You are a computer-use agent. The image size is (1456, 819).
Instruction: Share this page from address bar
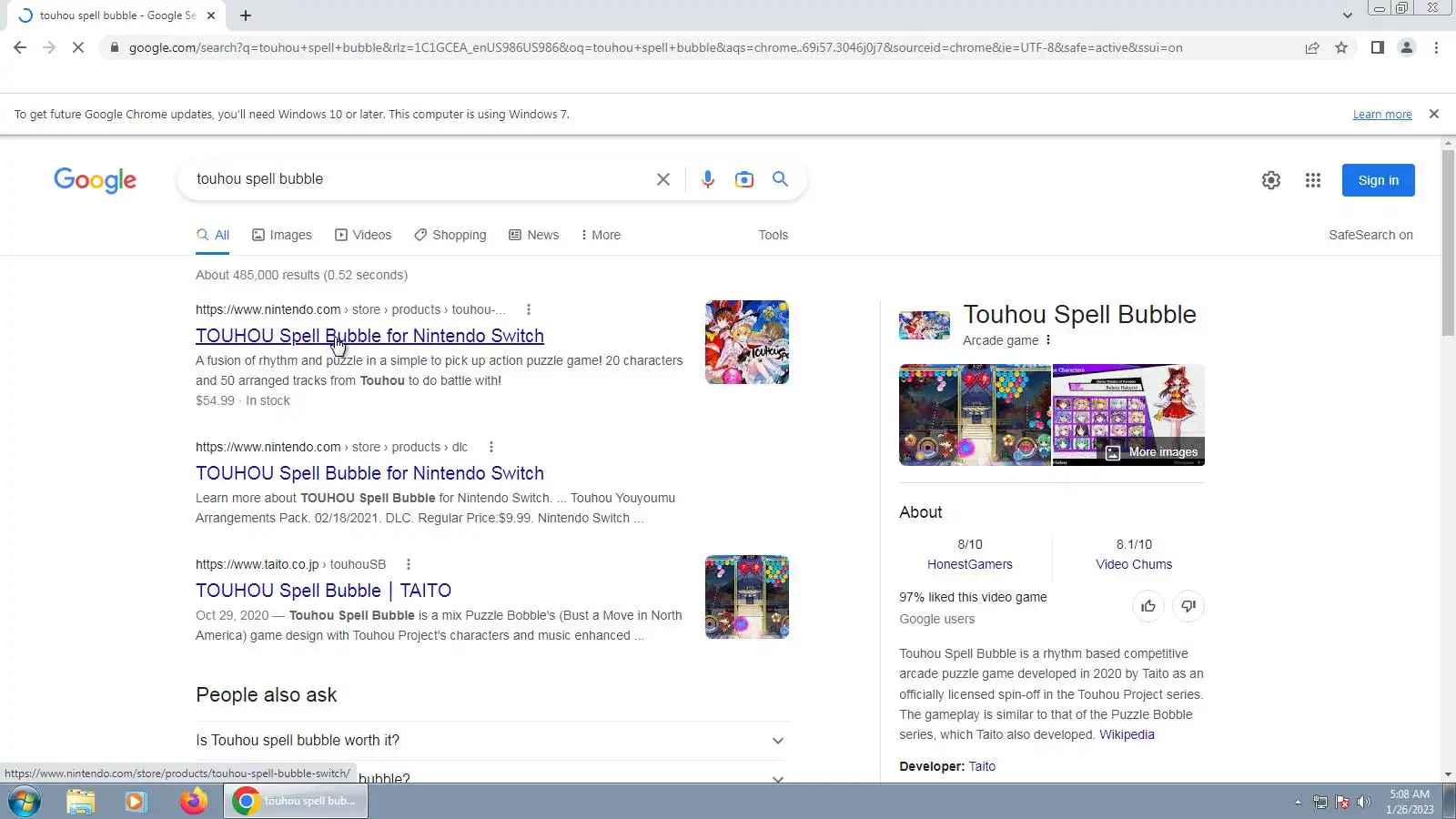coord(1312,47)
